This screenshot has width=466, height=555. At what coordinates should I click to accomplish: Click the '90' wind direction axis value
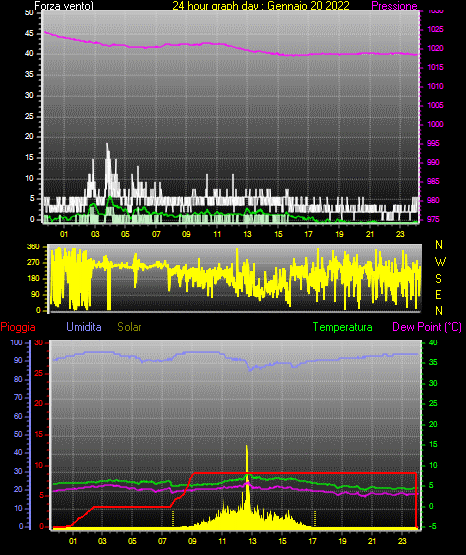pyautogui.click(x=35, y=294)
